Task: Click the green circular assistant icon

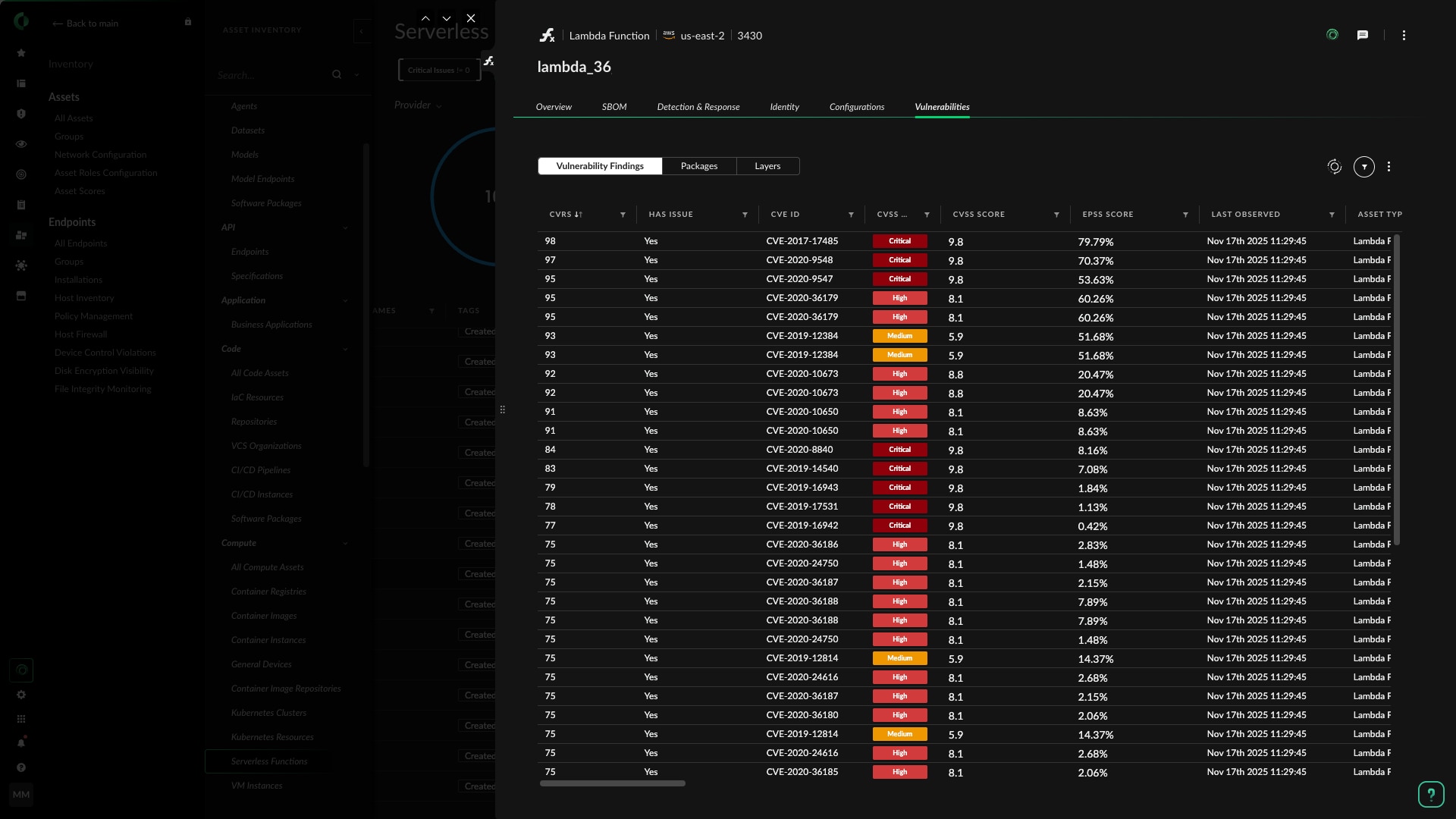Action: (1332, 35)
